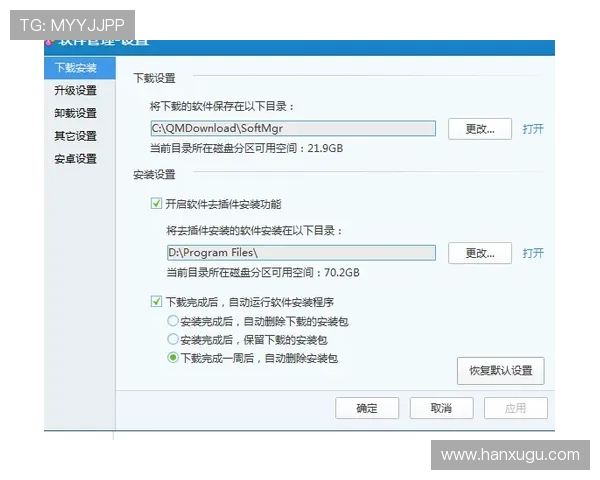Click the 将去插件安装的软件安装在以下目录 label
The width and height of the screenshot is (600, 480).
coord(254,230)
